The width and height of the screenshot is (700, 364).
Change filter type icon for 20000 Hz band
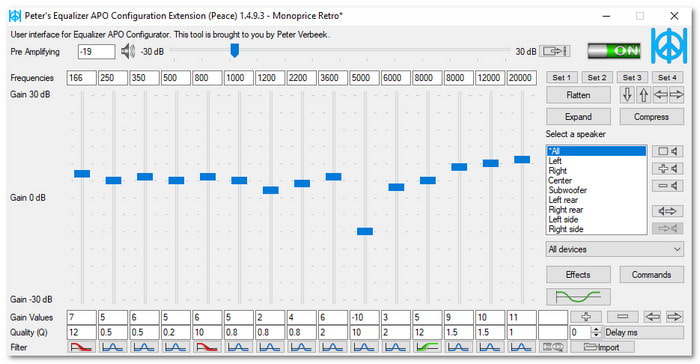tap(521, 347)
